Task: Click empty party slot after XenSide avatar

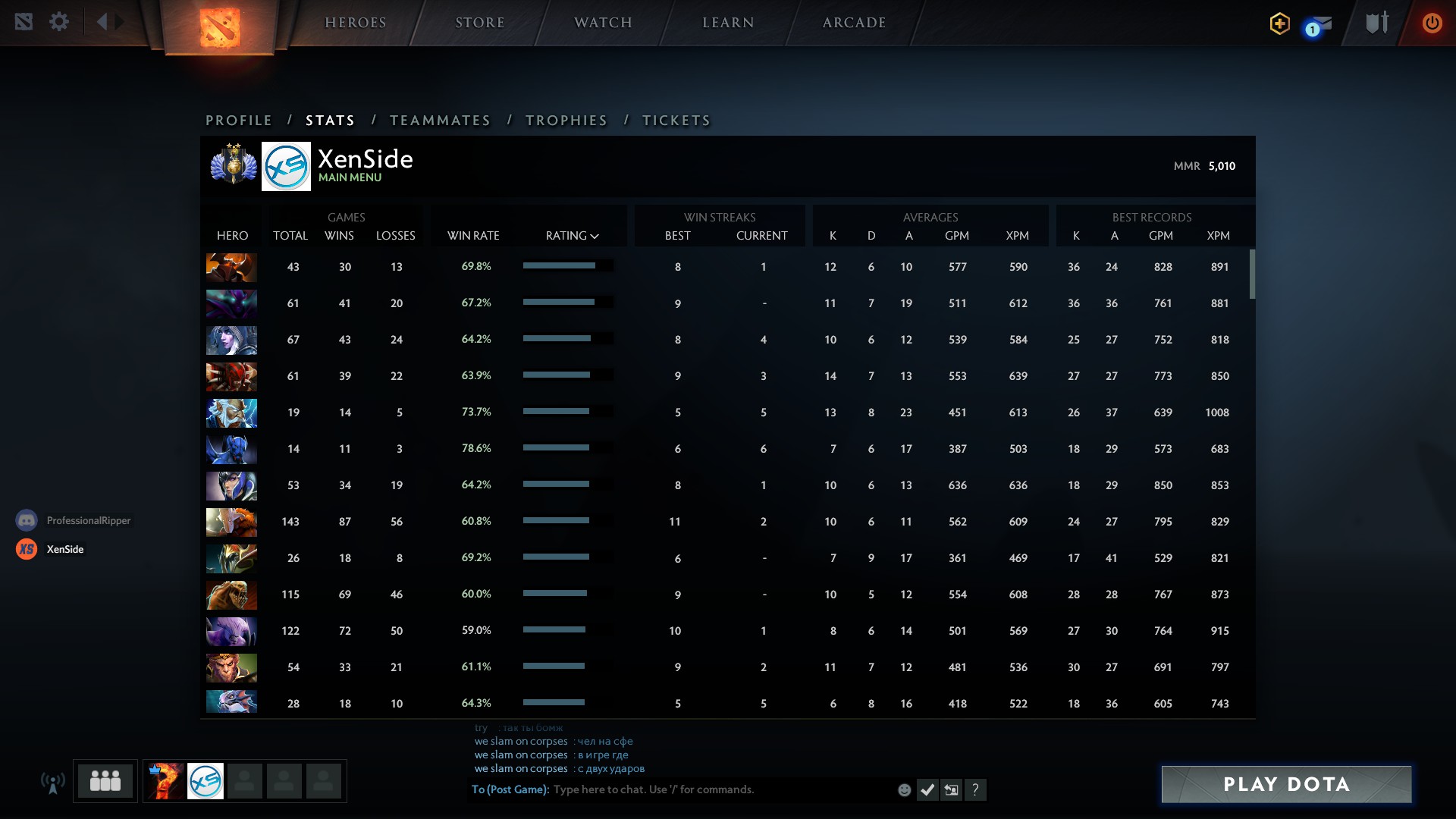Action: (245, 781)
